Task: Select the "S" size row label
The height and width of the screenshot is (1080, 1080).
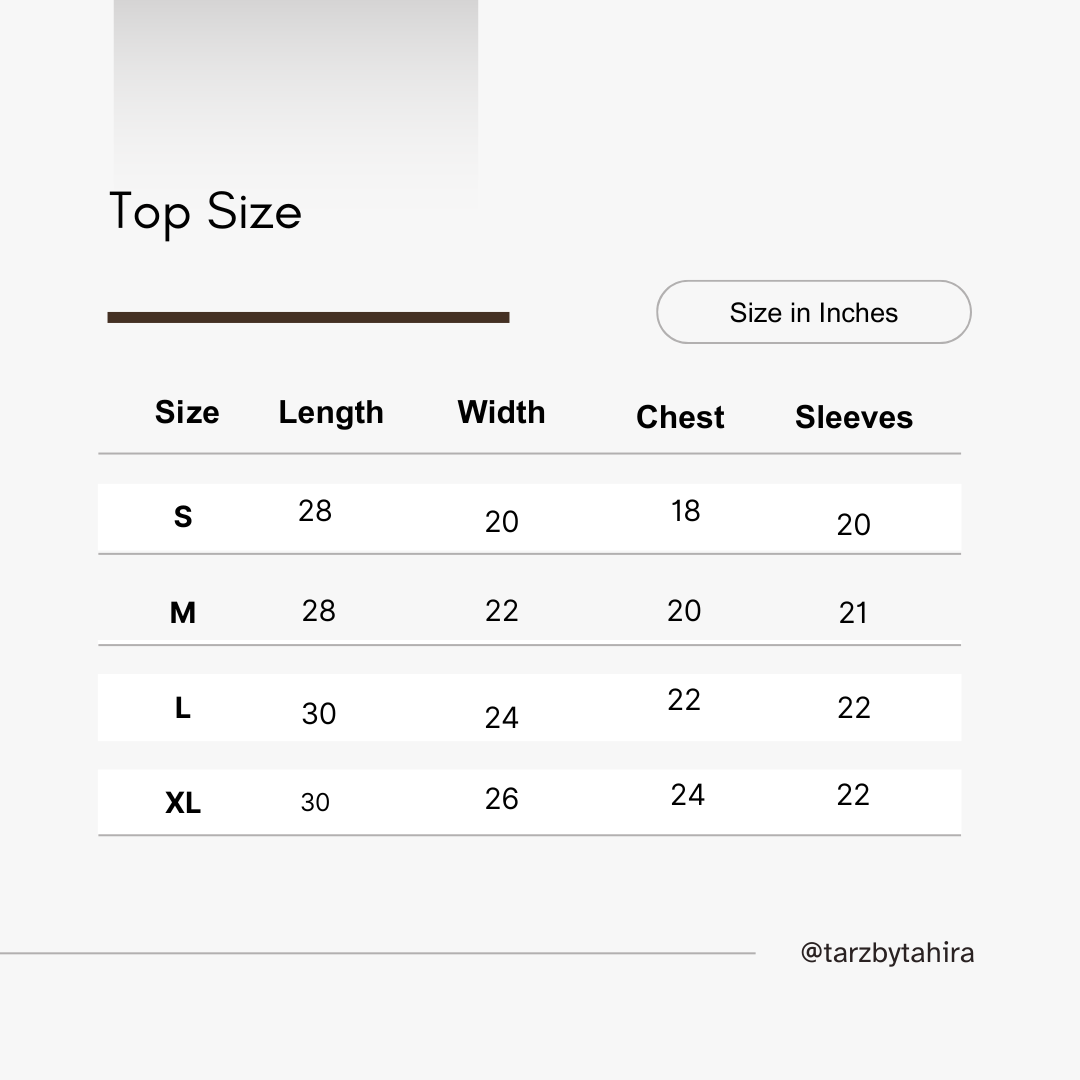Action: (x=183, y=517)
